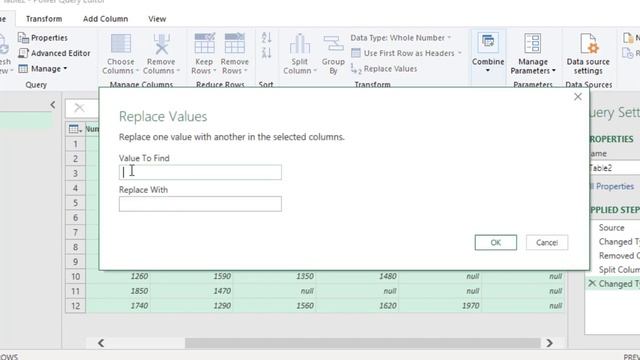The height and width of the screenshot is (360, 640).
Task: Switch to the View tab
Action: point(157,19)
